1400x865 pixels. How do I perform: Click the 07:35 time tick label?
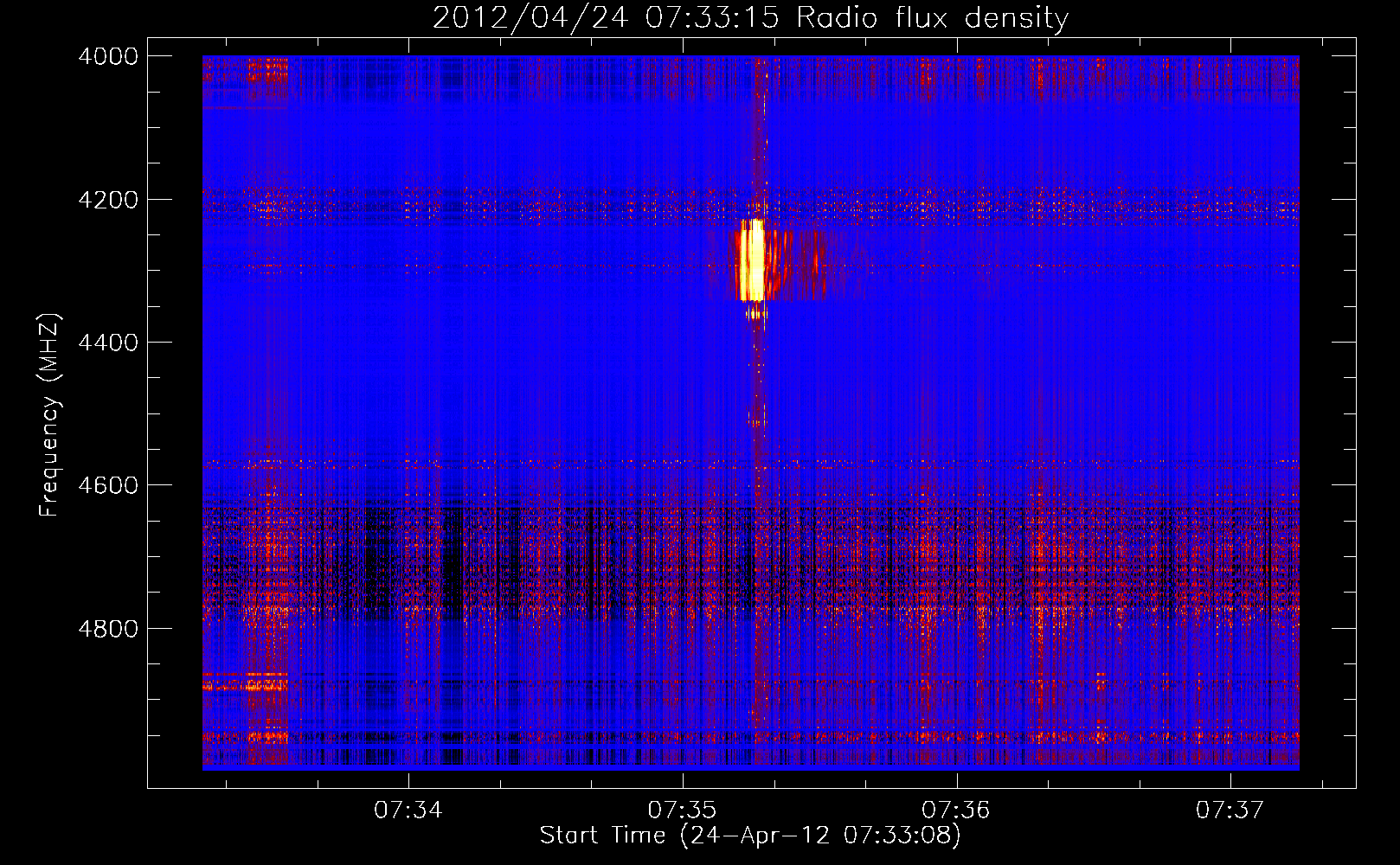click(x=683, y=811)
